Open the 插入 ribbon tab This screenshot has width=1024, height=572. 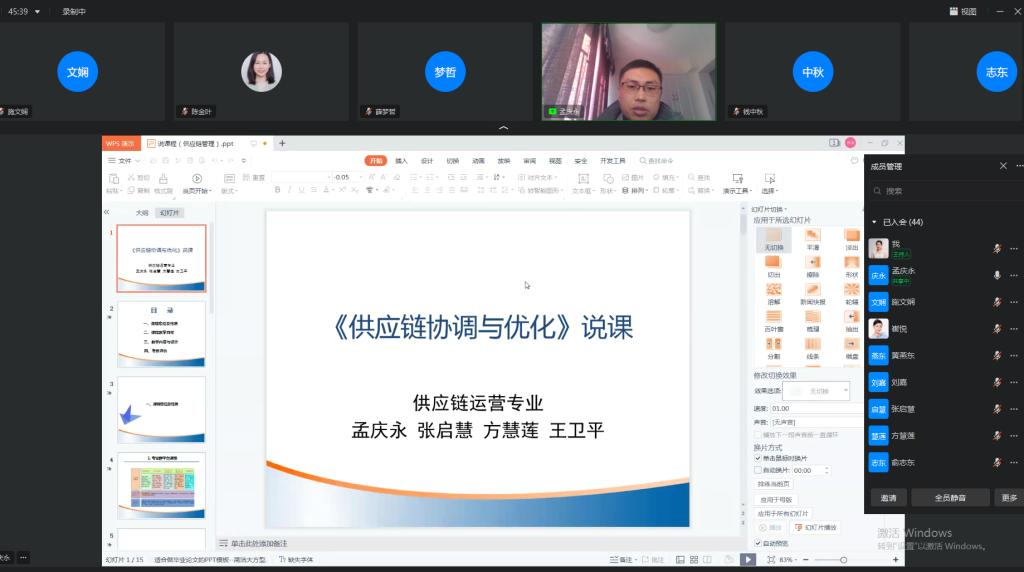coord(402,161)
